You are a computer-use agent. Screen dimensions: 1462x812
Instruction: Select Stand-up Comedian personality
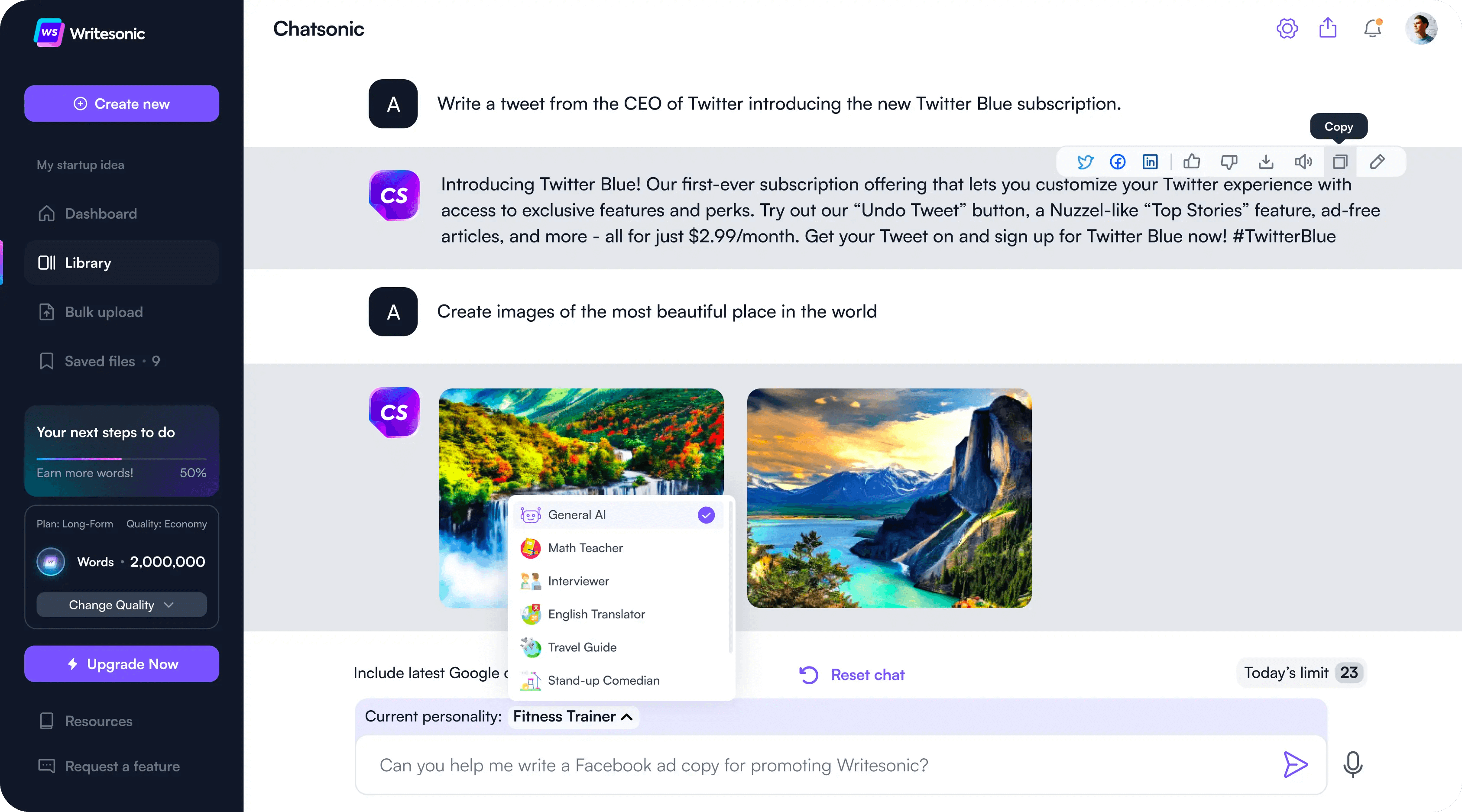[604, 680]
